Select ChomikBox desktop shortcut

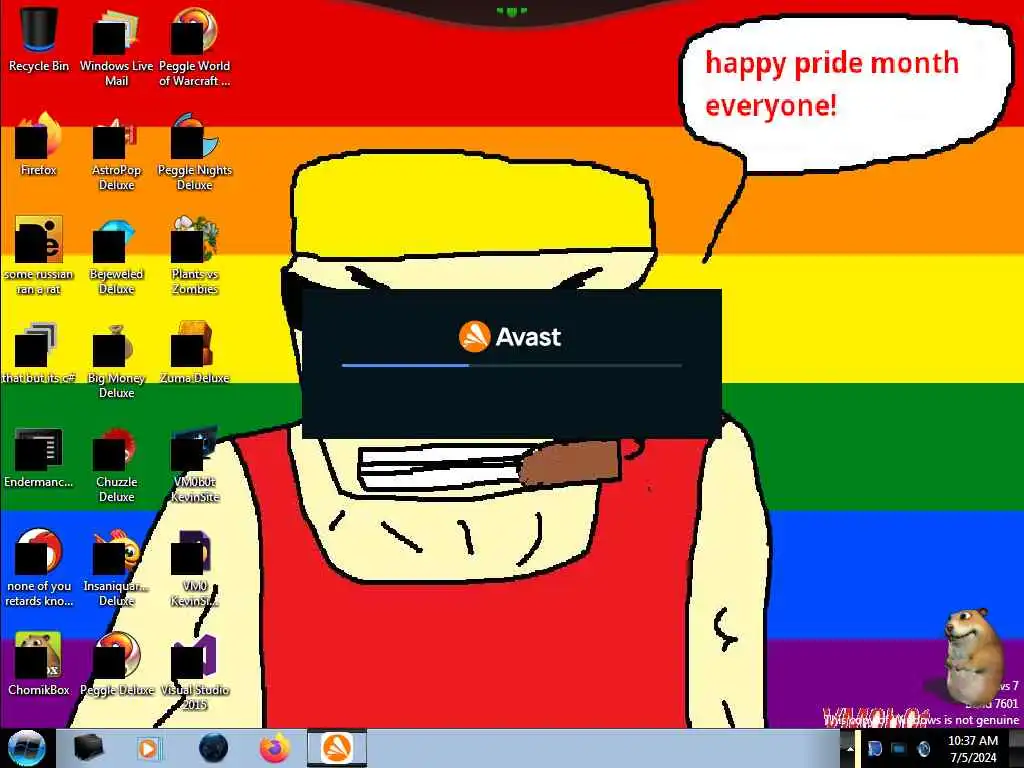click(x=39, y=665)
